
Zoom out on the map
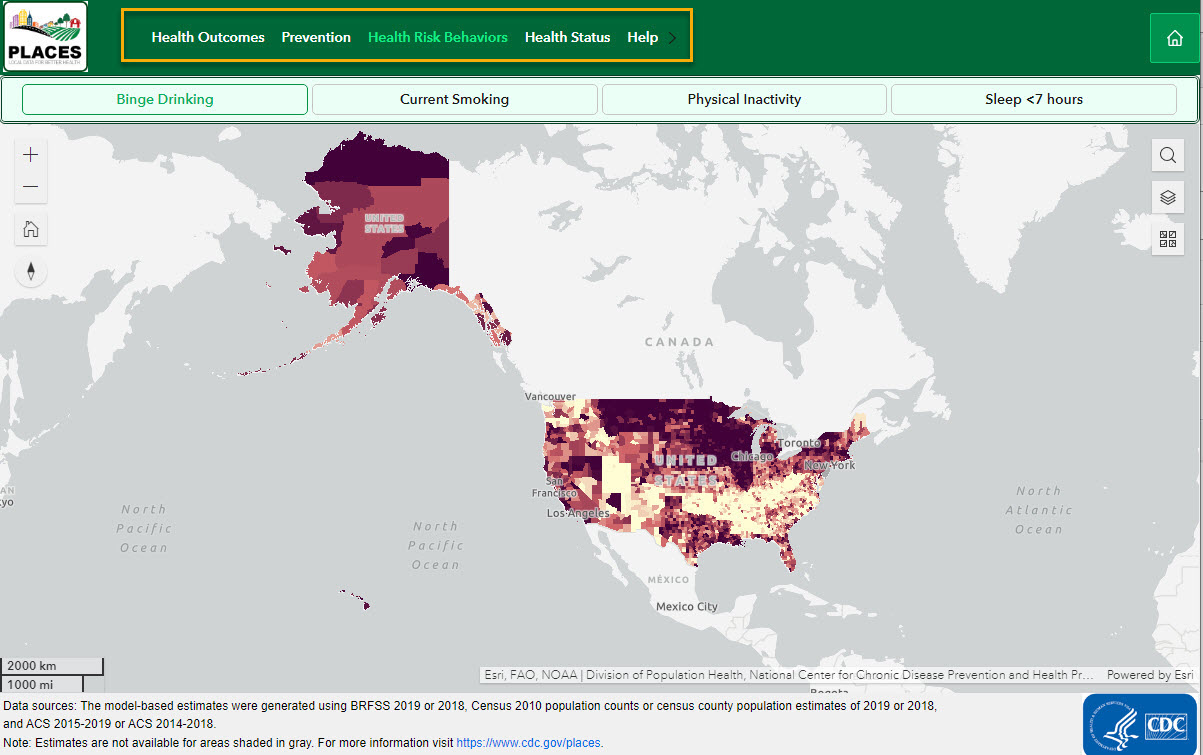click(30, 186)
